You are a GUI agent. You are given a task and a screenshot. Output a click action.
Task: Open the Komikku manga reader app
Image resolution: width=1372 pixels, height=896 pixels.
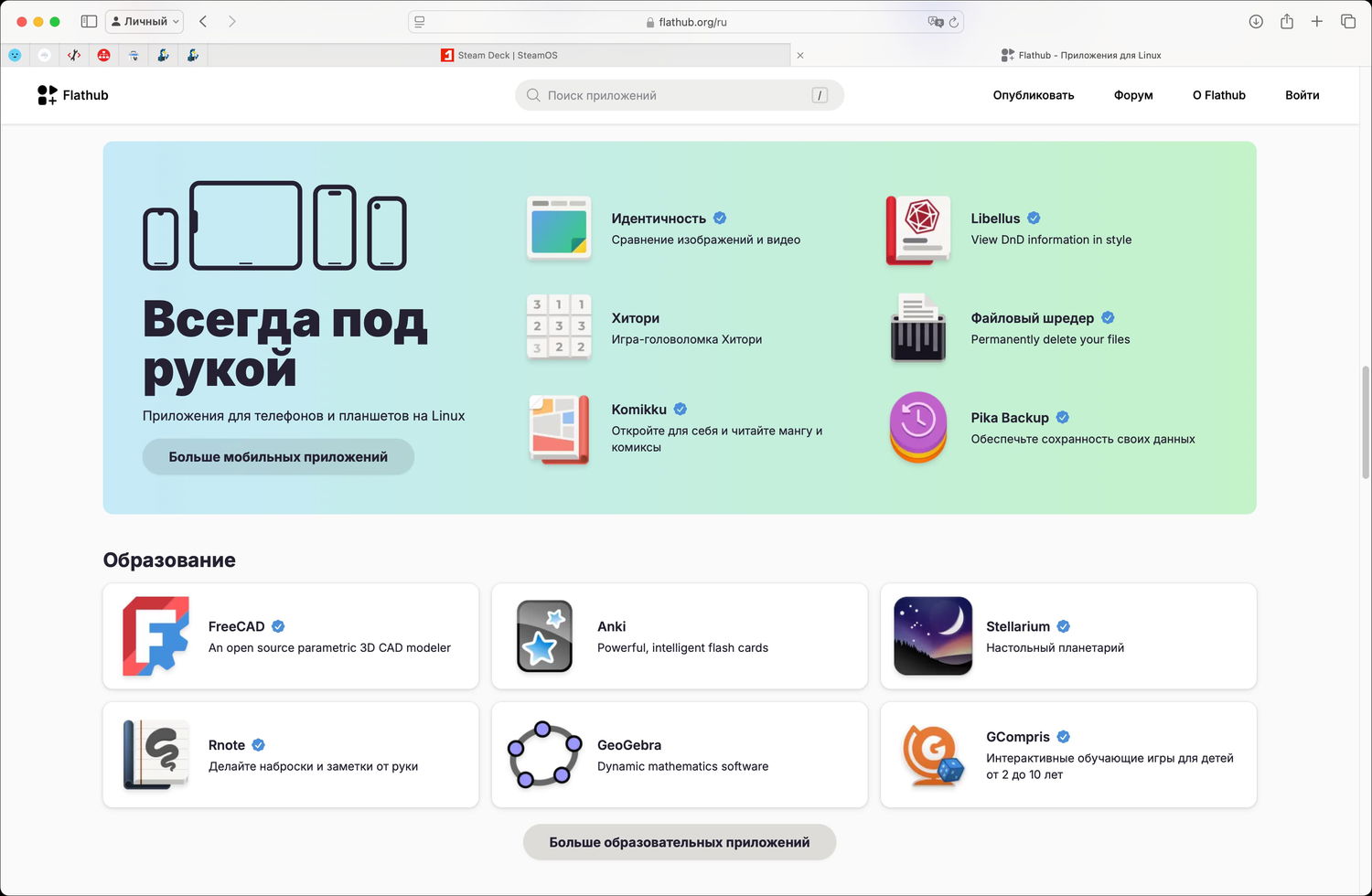click(559, 428)
